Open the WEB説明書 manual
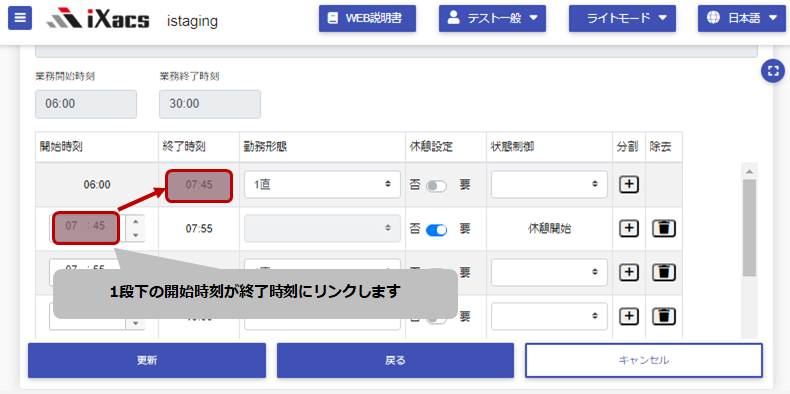The width and height of the screenshot is (790, 394). tap(367, 19)
